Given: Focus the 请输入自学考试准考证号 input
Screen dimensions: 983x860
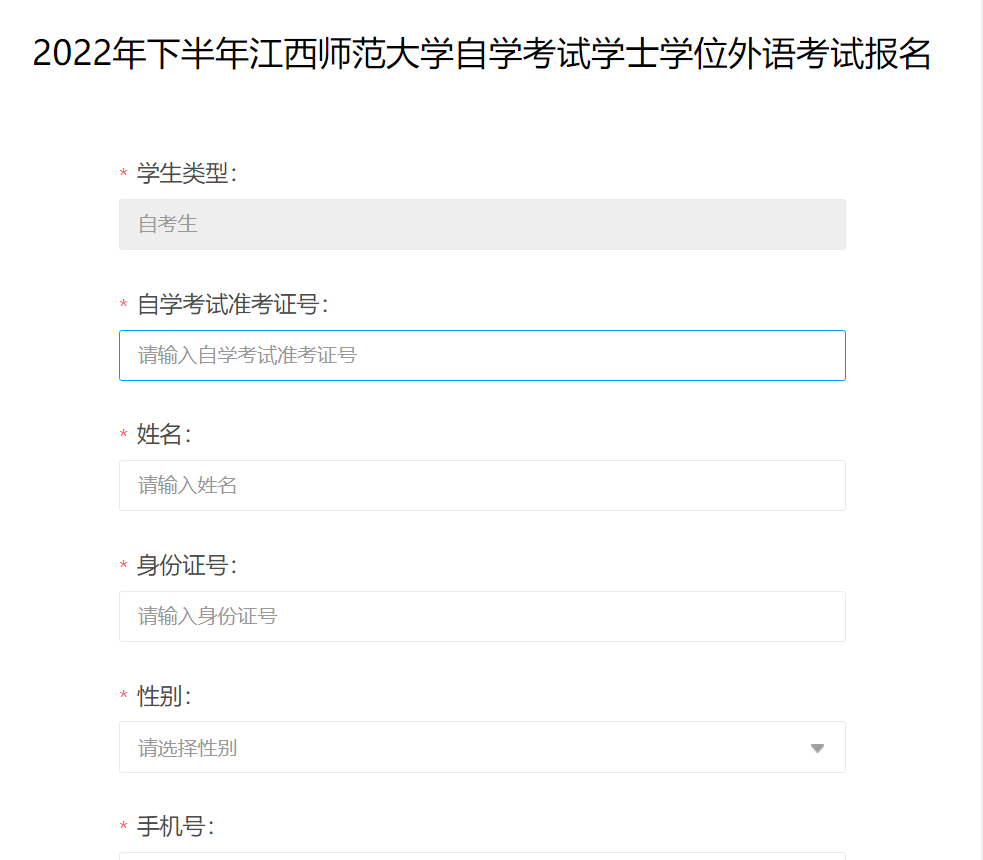Looking at the screenshot, I should (482, 355).
